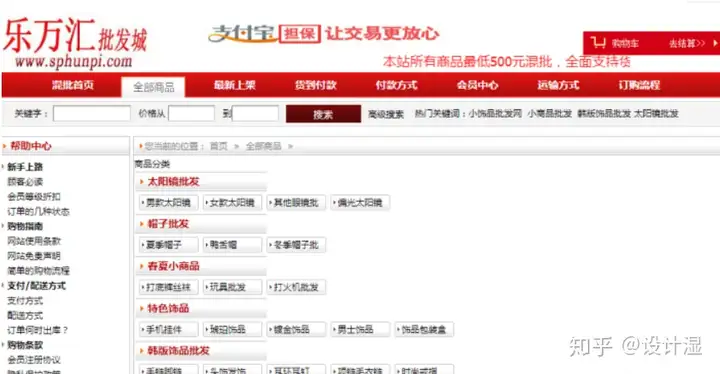
Task: Focus the 价格从 minimum price field
Action: [191, 113]
